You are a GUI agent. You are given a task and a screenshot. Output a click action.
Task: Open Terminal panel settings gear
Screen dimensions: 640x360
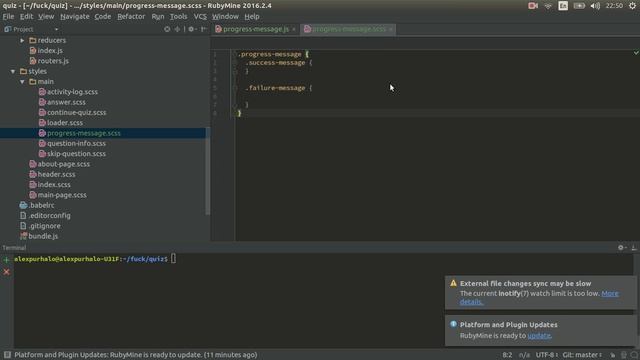pyautogui.click(x=621, y=247)
